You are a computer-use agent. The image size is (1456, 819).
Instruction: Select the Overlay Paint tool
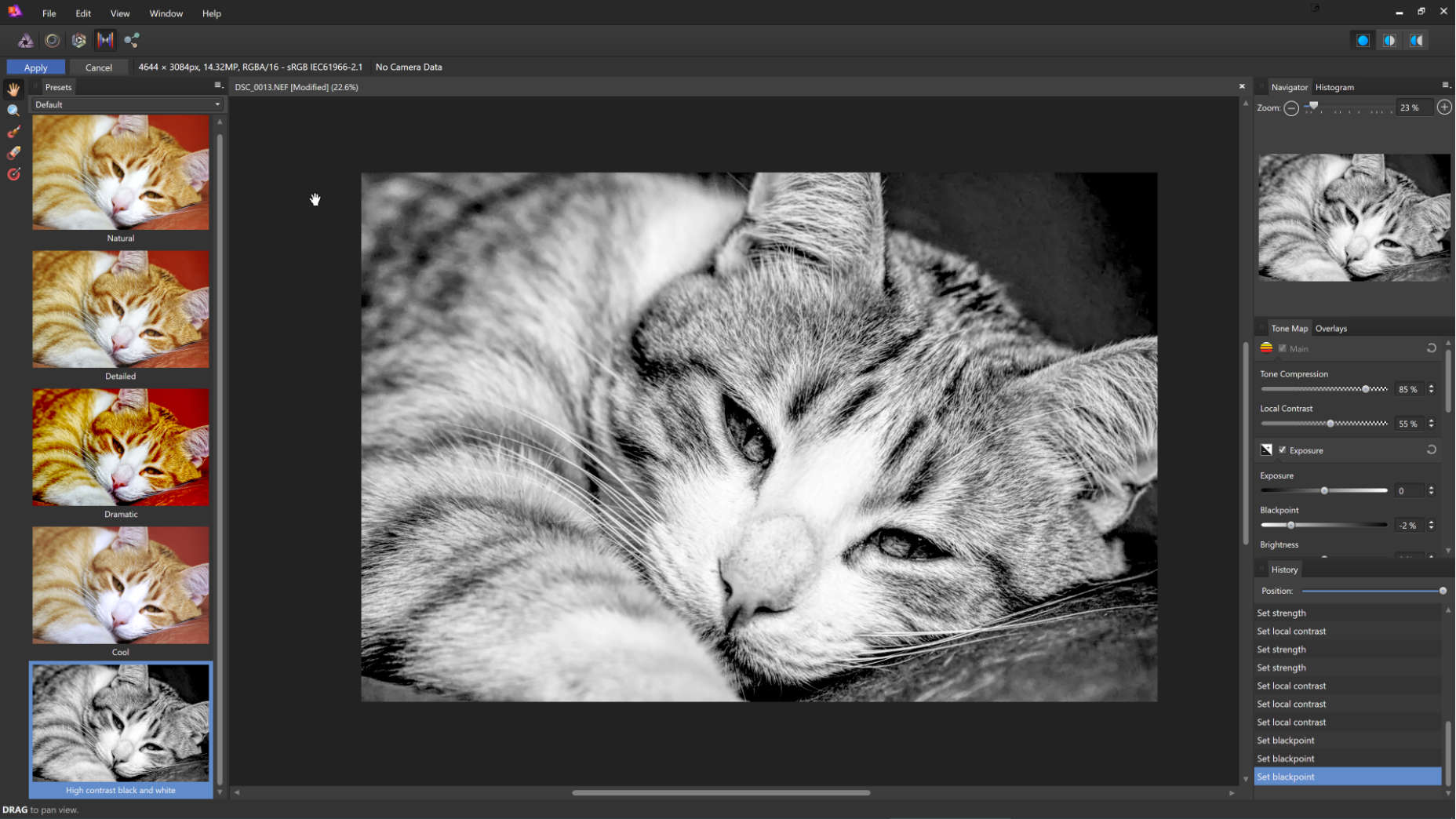click(13, 132)
